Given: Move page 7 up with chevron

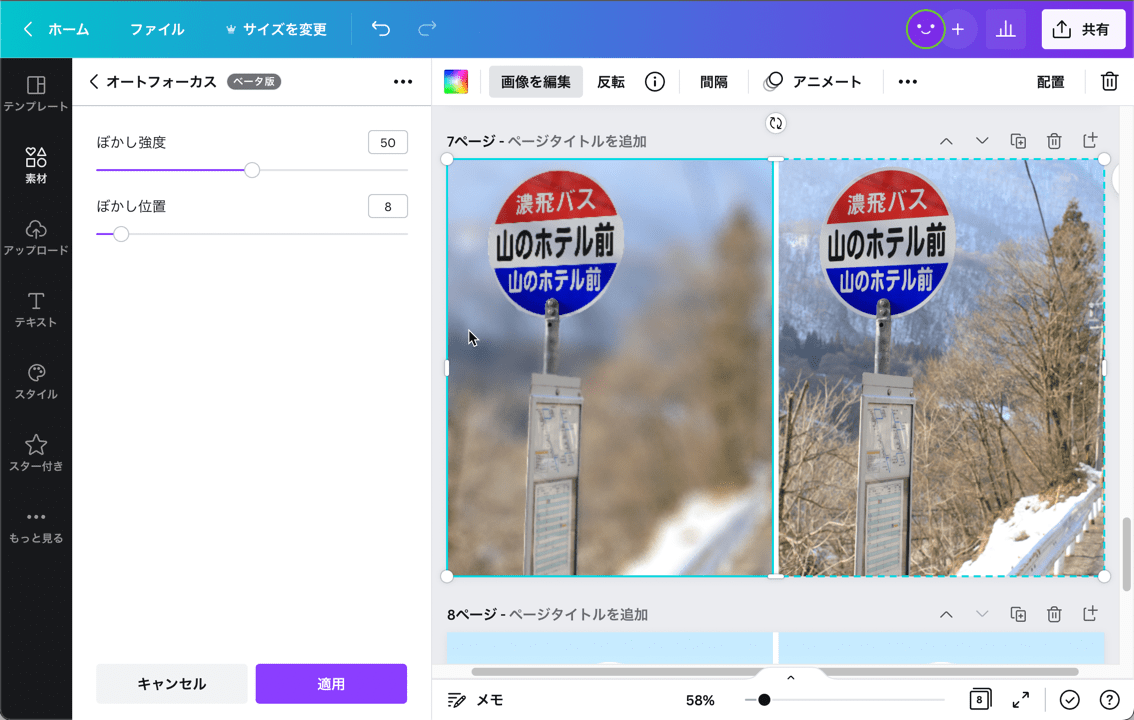Looking at the screenshot, I should 946,141.
